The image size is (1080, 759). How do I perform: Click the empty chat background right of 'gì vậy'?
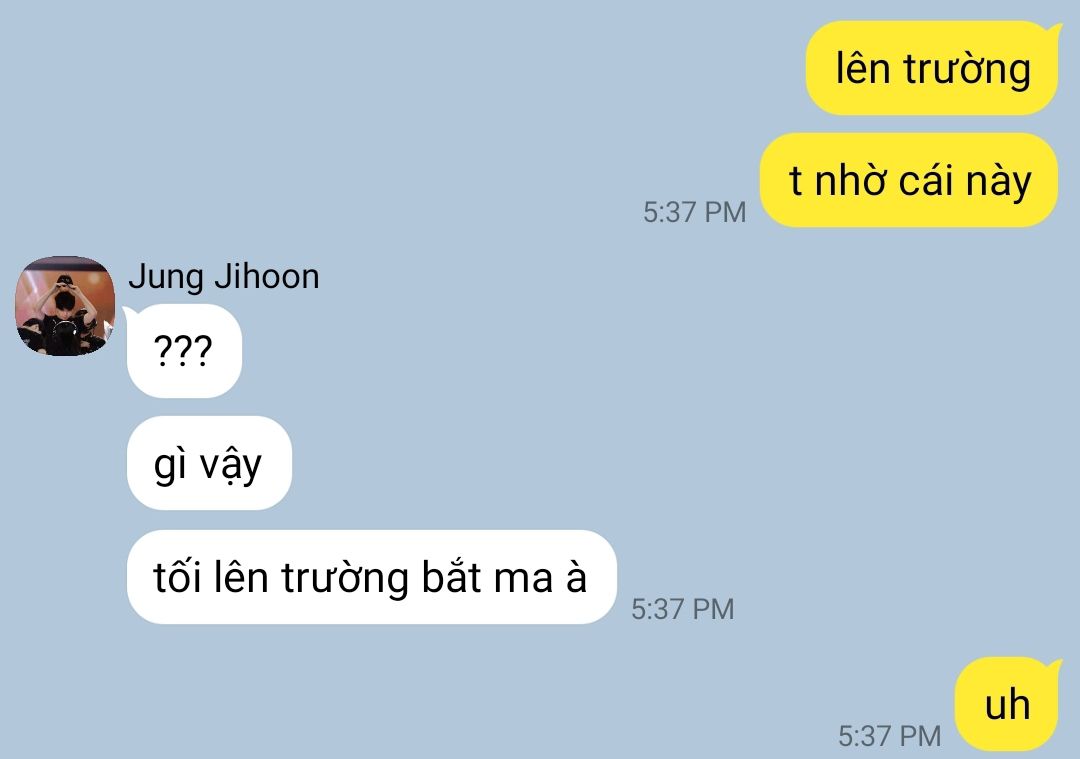click(620, 463)
